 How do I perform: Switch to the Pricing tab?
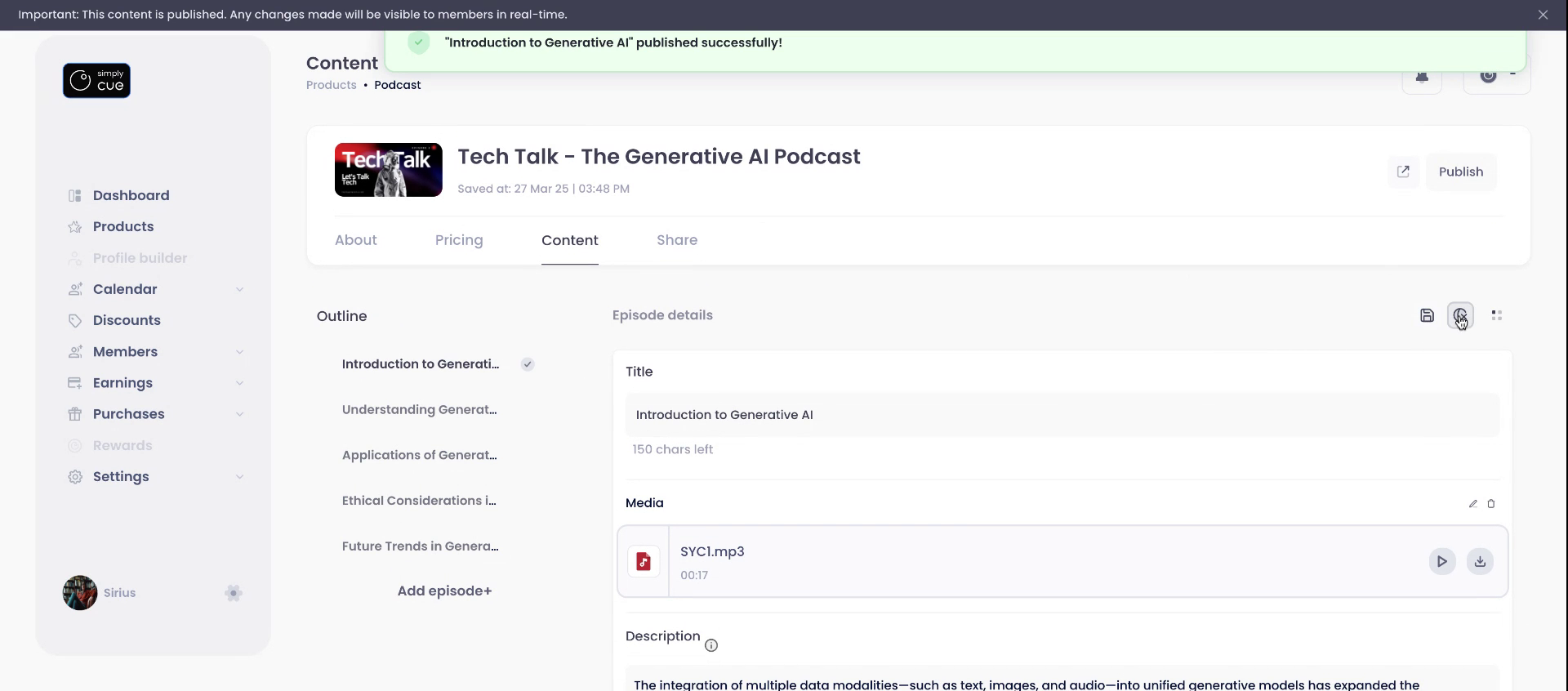459,240
